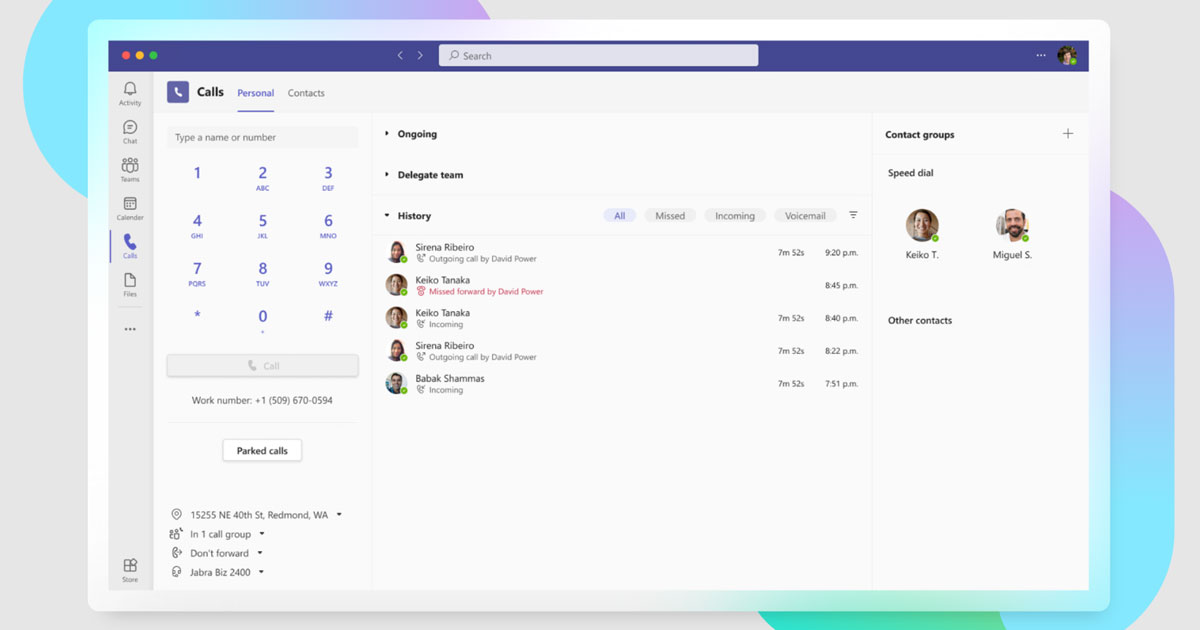Click Miguel S. speed dial avatar
The image size is (1200, 630).
1012,225
